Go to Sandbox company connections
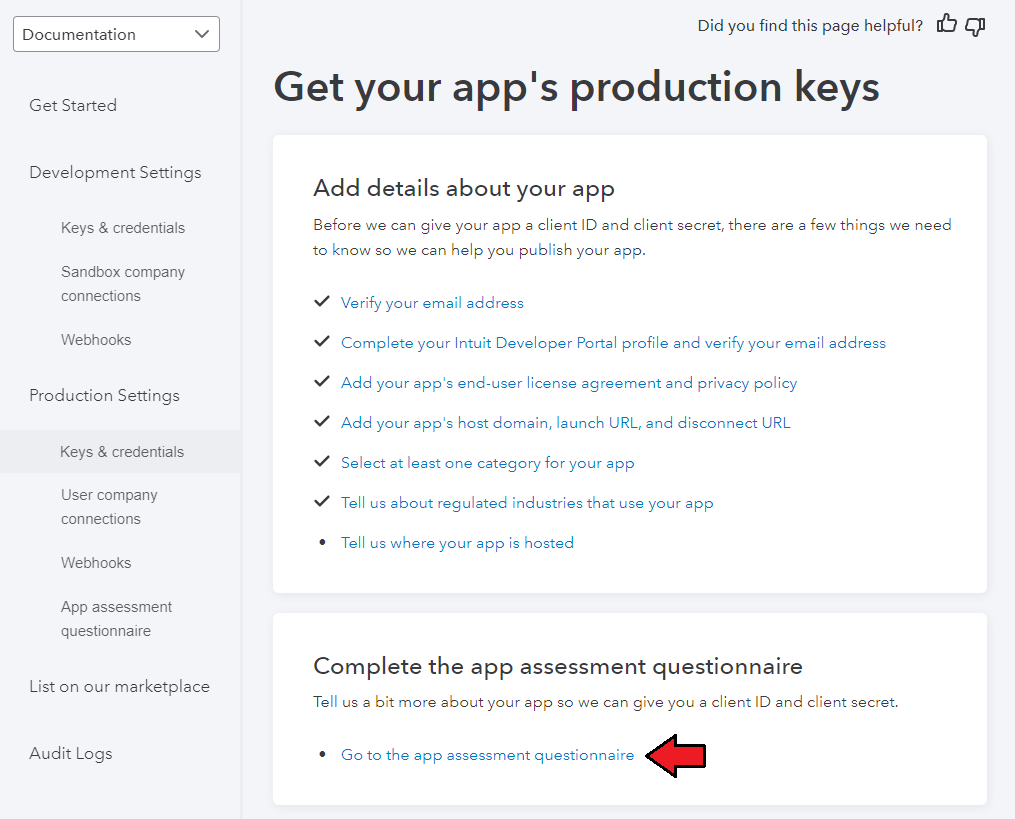 coord(123,284)
